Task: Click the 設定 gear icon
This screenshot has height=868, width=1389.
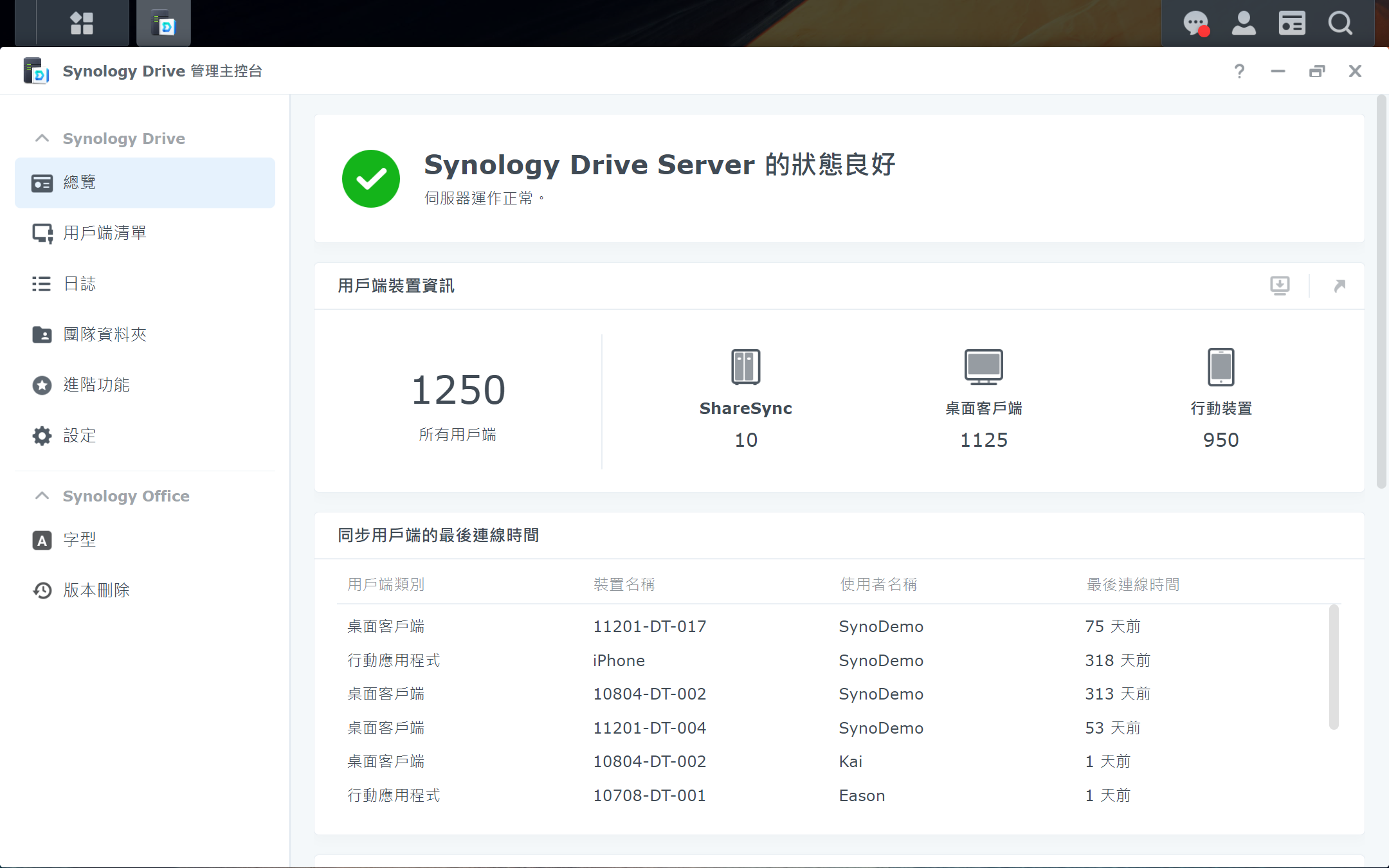Action: click(42, 436)
